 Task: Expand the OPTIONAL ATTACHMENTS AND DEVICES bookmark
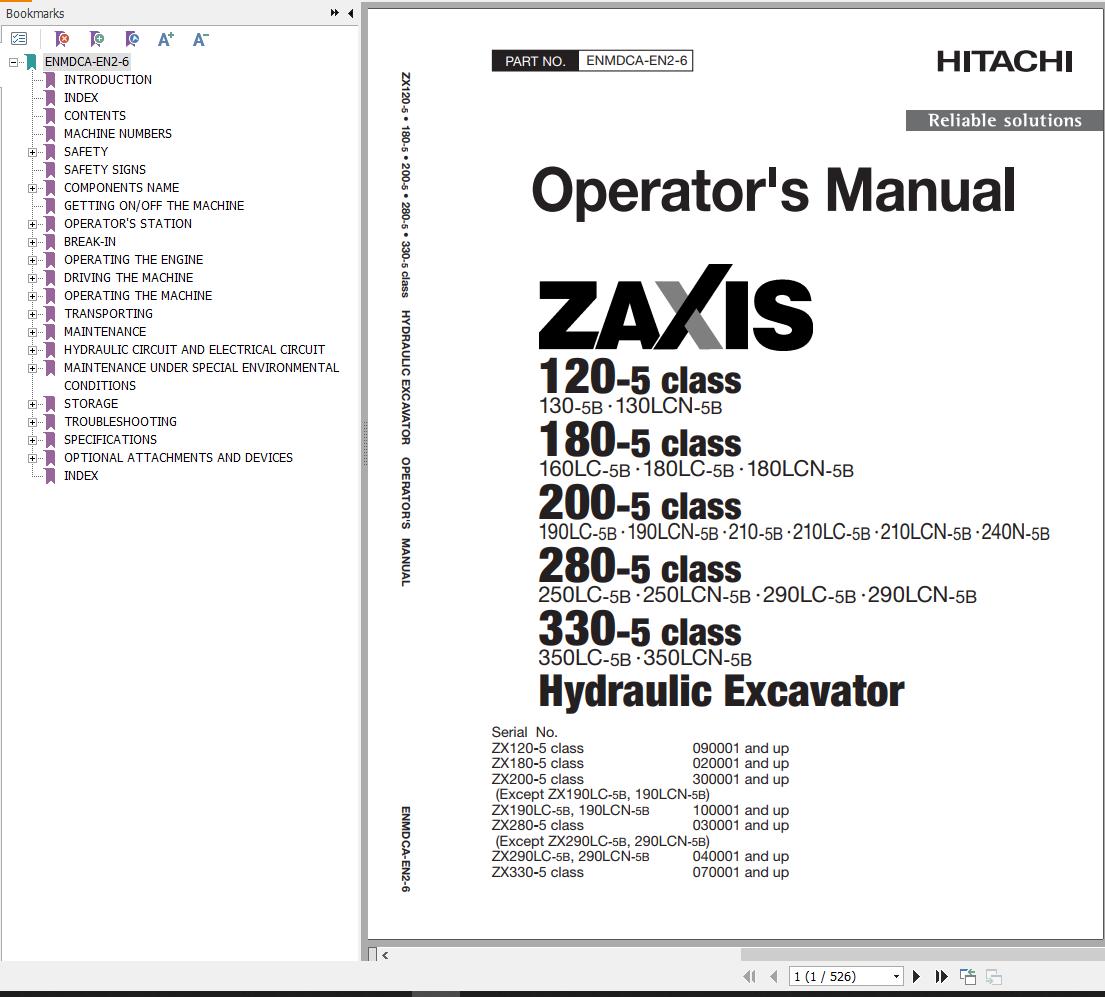[32, 458]
